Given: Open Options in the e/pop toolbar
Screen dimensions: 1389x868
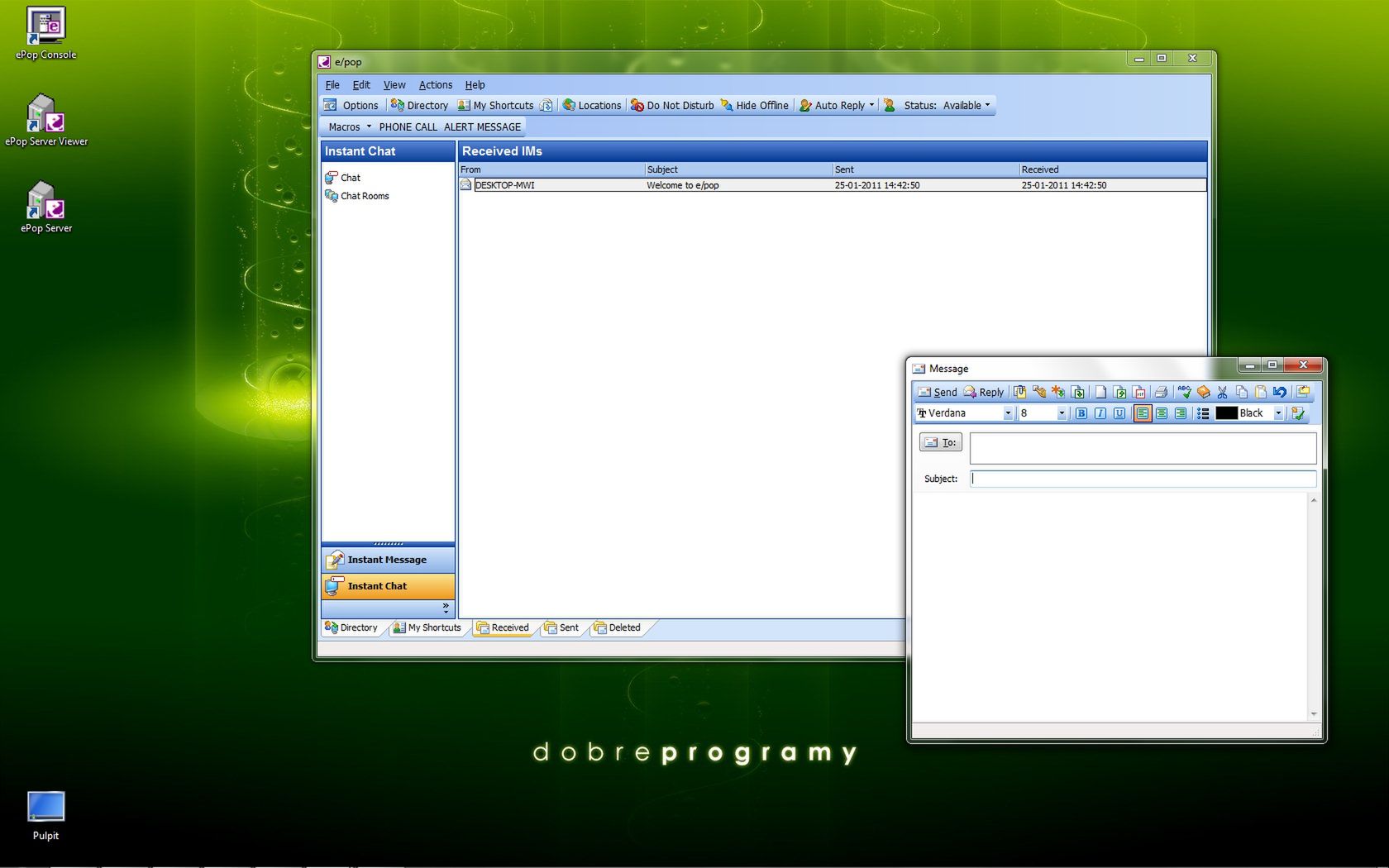Looking at the screenshot, I should (351, 105).
